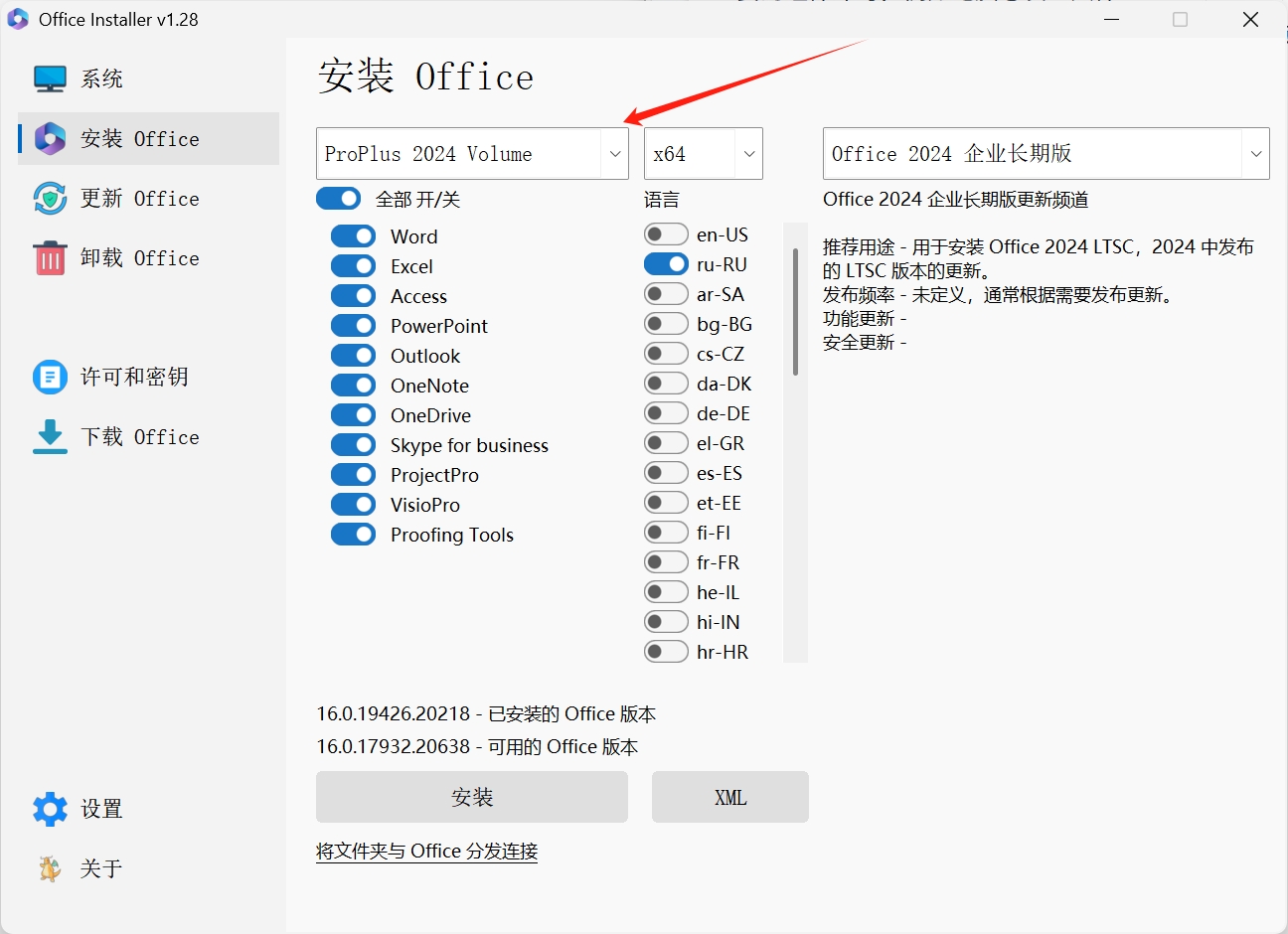Enable the de-DE language toggle

[x=666, y=412]
